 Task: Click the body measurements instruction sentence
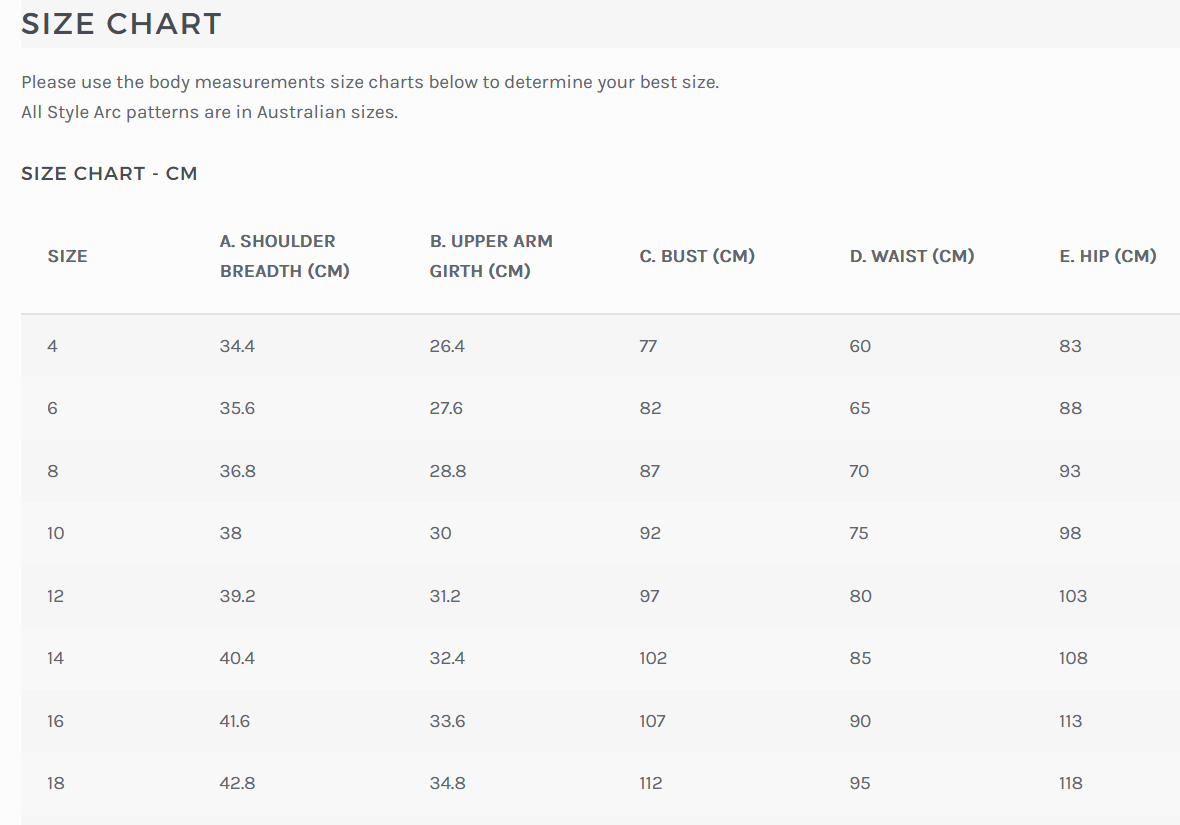pyautogui.click(x=370, y=82)
